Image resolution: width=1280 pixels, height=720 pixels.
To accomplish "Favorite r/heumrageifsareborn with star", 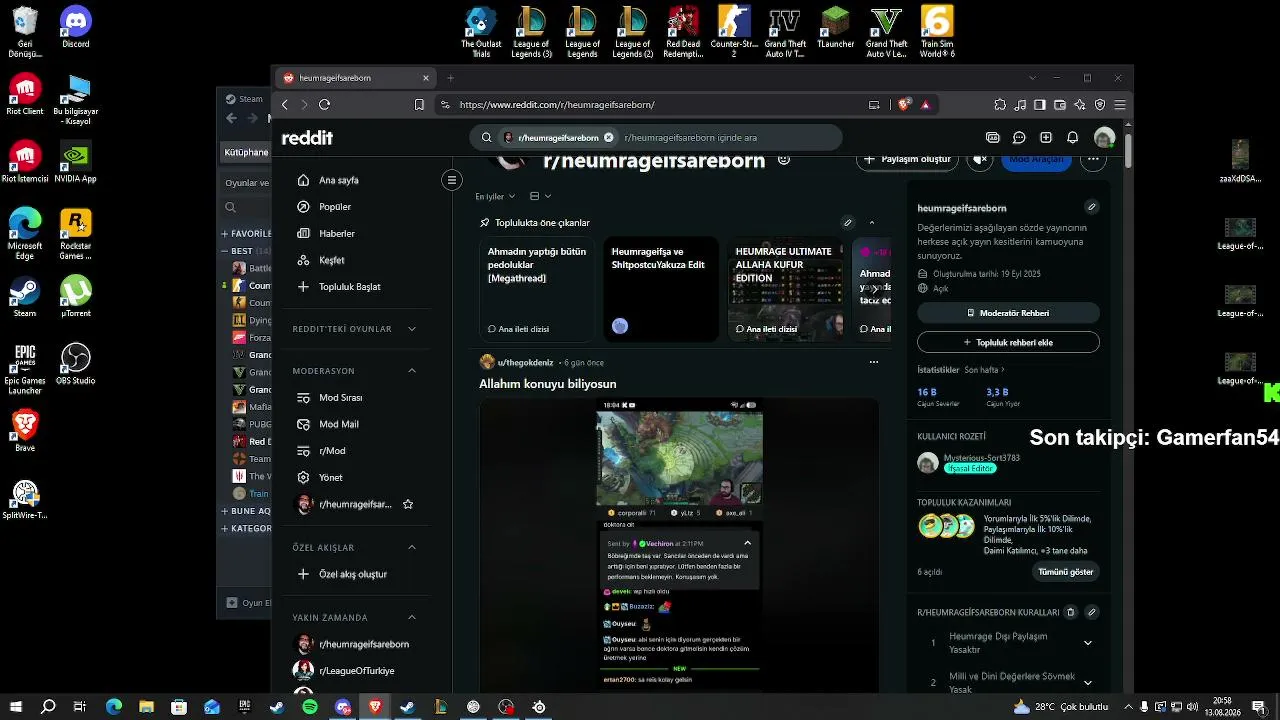I will 408,505.
